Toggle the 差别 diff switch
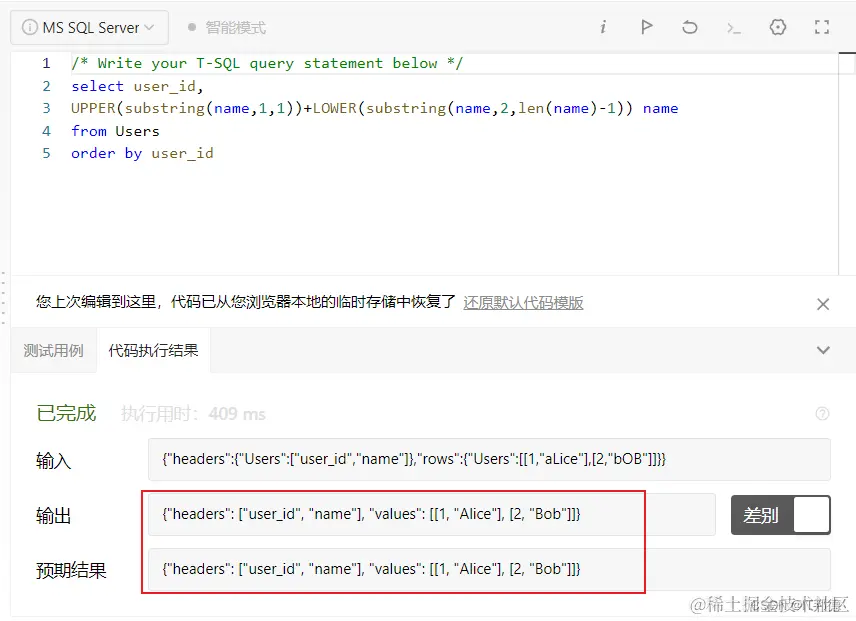 pyautogui.click(x=781, y=515)
